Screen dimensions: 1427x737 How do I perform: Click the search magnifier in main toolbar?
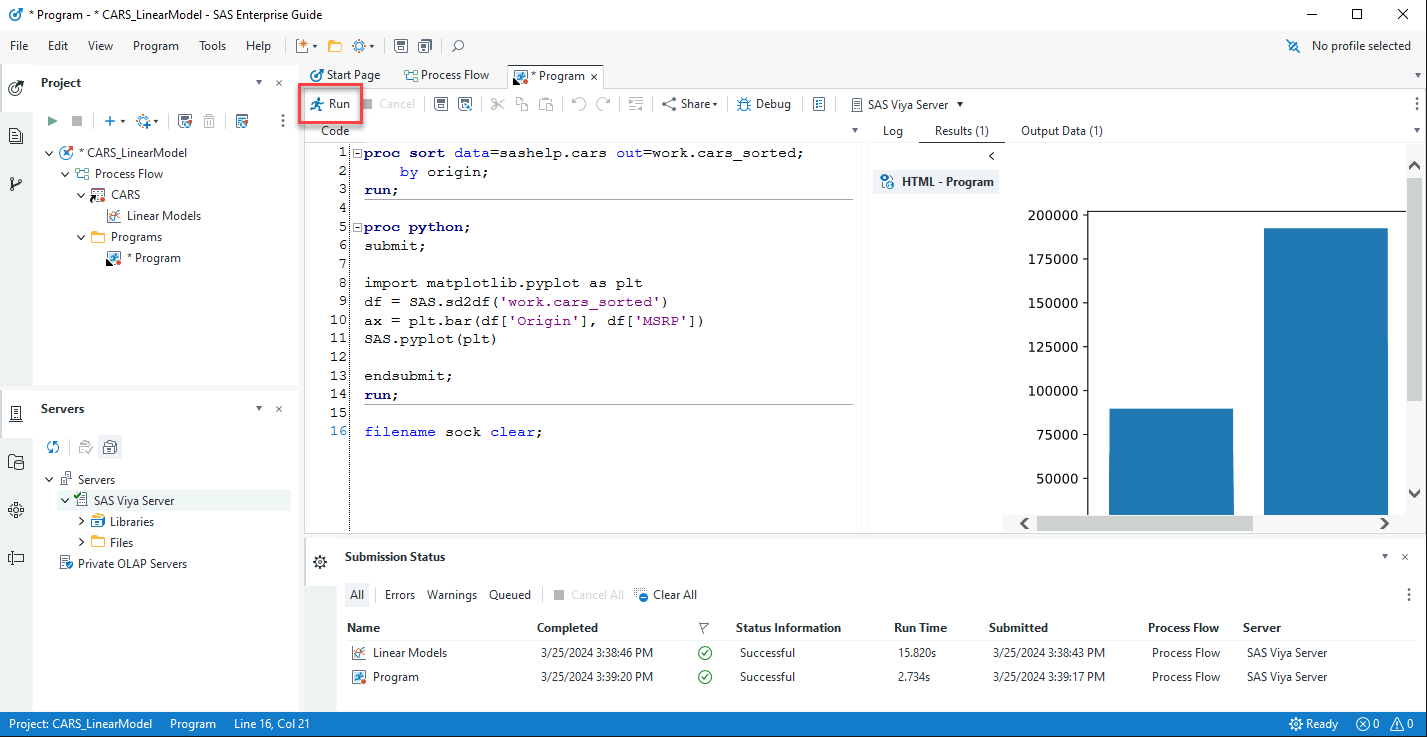tap(458, 46)
